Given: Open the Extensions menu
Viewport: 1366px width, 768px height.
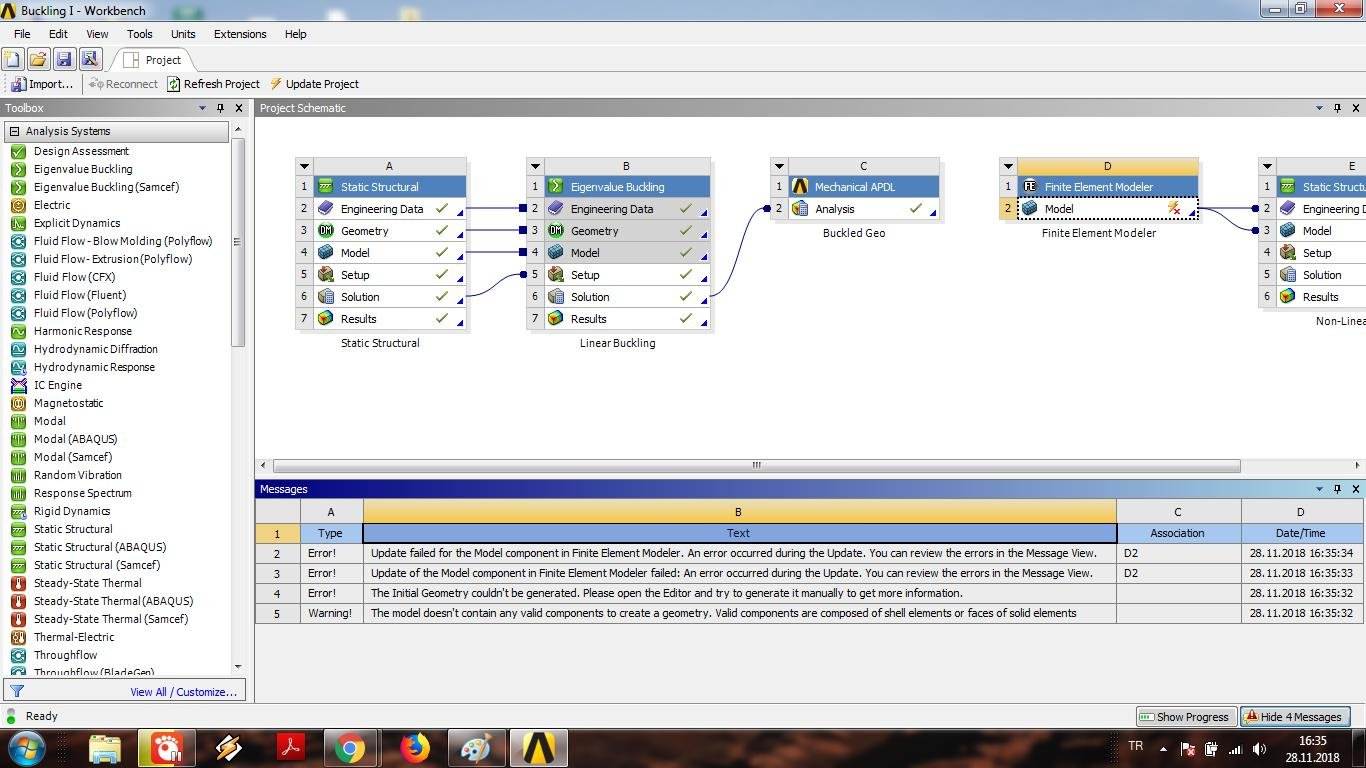Looking at the screenshot, I should pyautogui.click(x=240, y=34).
